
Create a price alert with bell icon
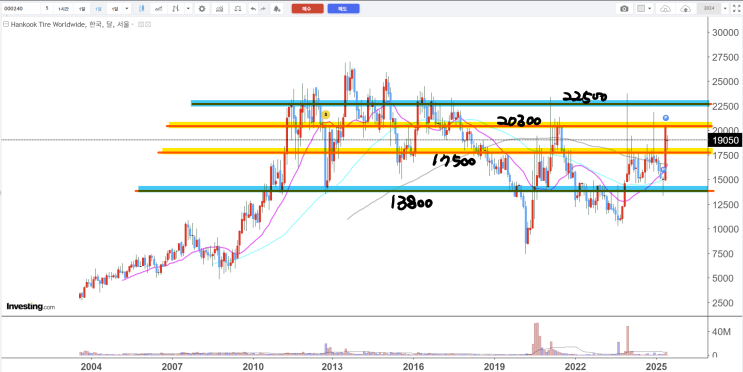277,9
